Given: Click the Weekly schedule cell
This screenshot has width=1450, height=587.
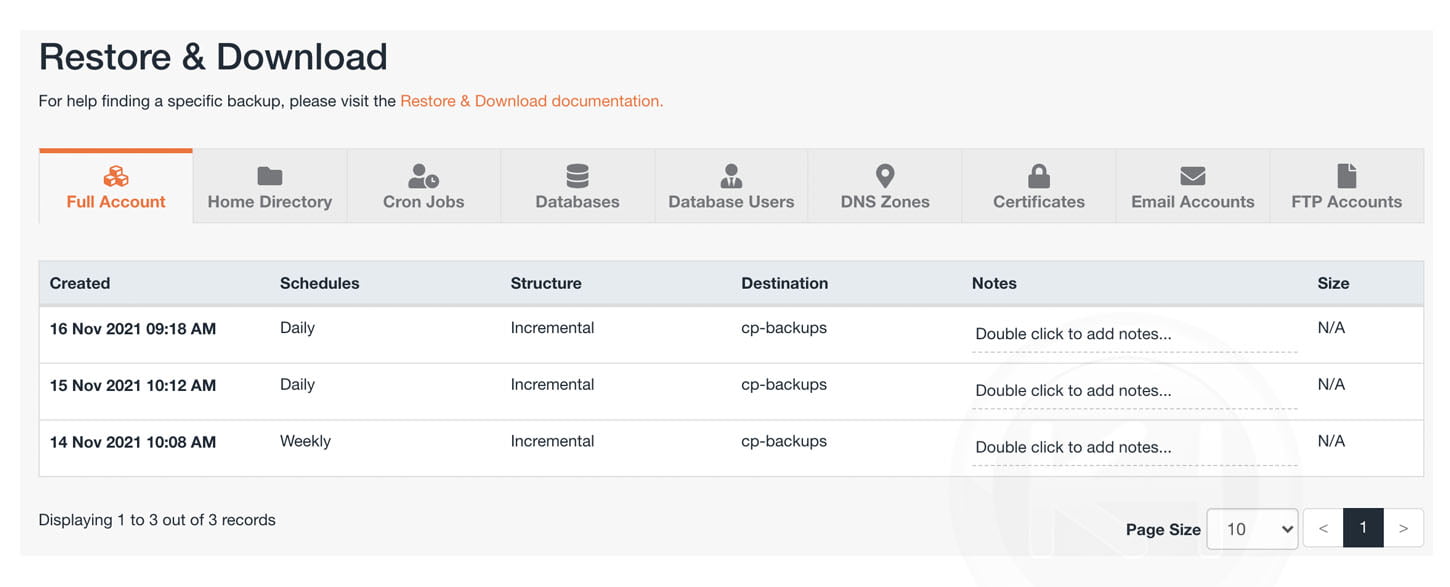Looking at the screenshot, I should (x=305, y=442).
